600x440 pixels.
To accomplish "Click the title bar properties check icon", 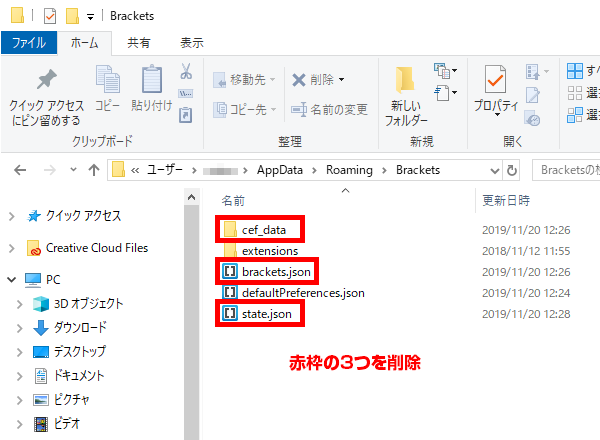I will (x=50, y=16).
